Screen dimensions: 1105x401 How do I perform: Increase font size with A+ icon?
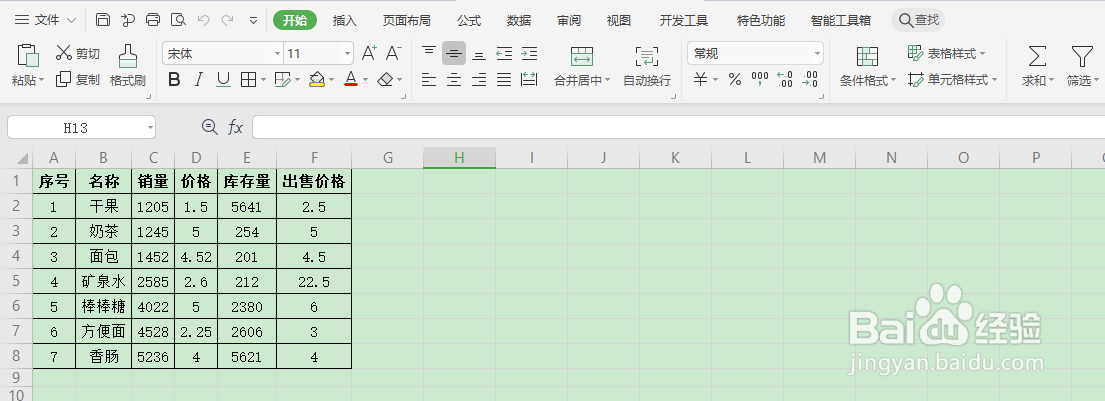369,54
